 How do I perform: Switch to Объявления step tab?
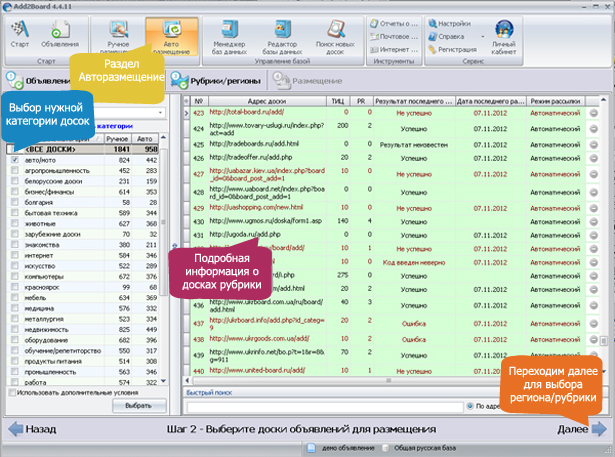click(x=38, y=80)
